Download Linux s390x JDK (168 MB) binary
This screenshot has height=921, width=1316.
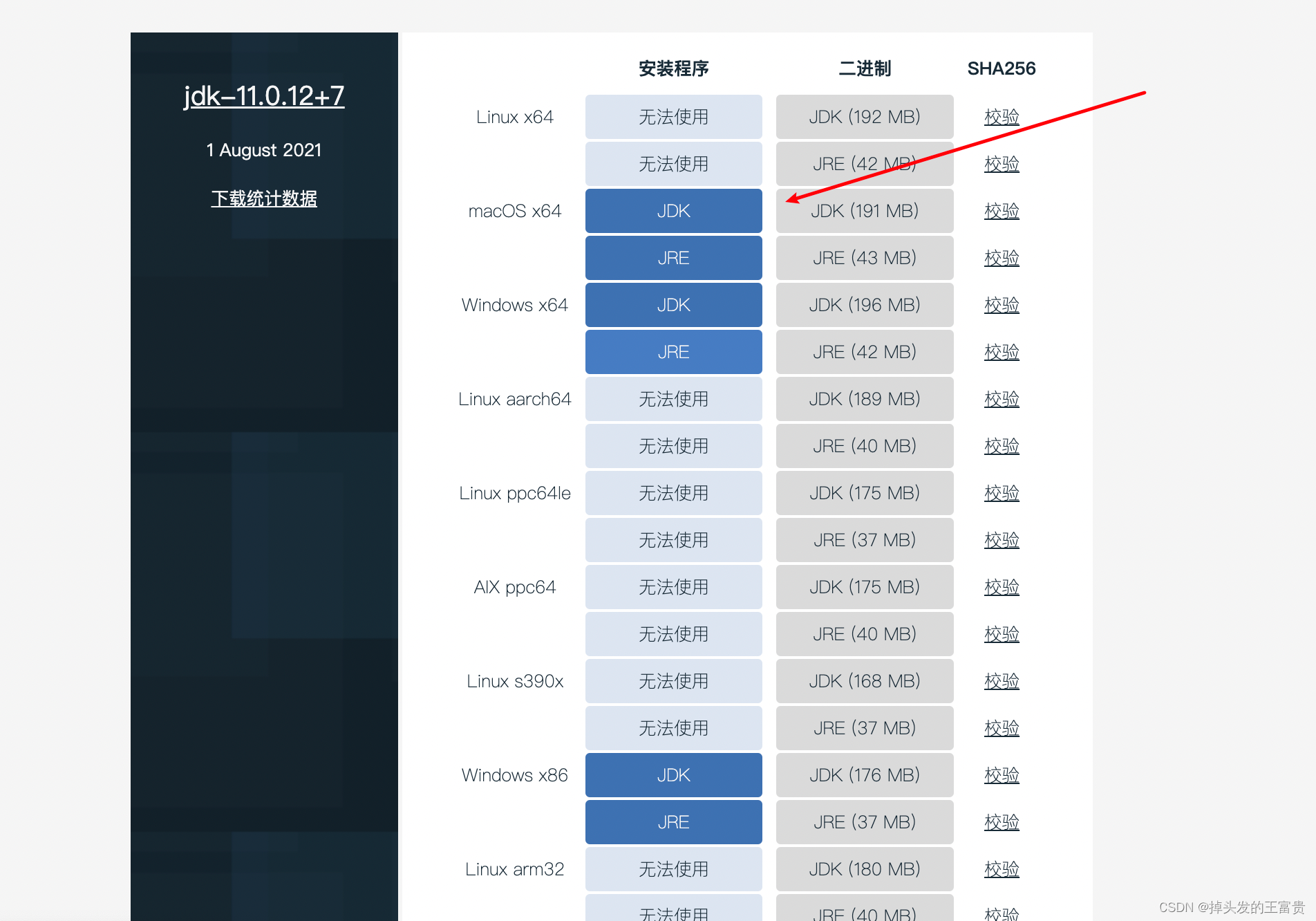(865, 681)
